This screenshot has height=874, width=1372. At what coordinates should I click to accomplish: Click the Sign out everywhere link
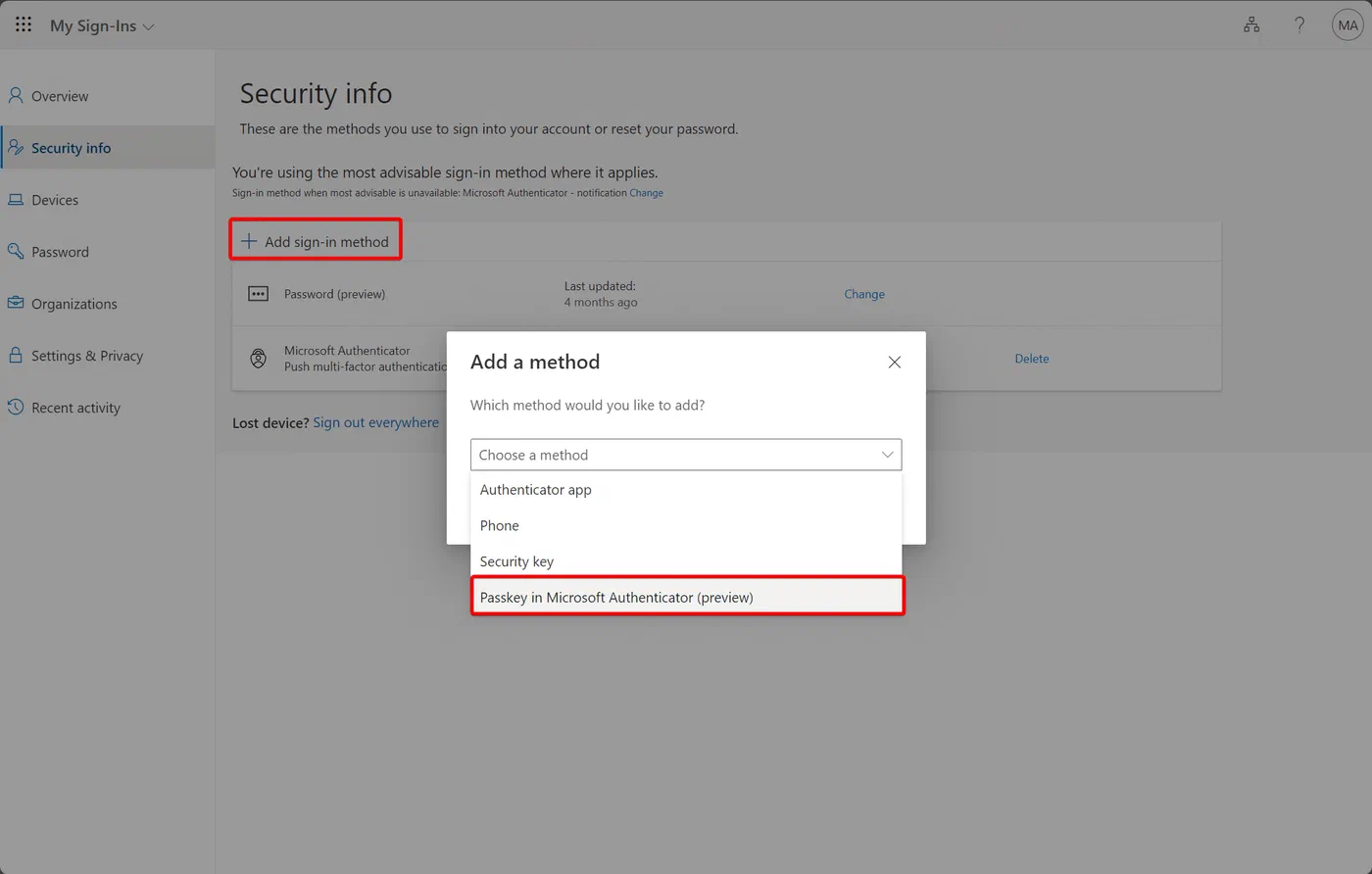[376, 423]
